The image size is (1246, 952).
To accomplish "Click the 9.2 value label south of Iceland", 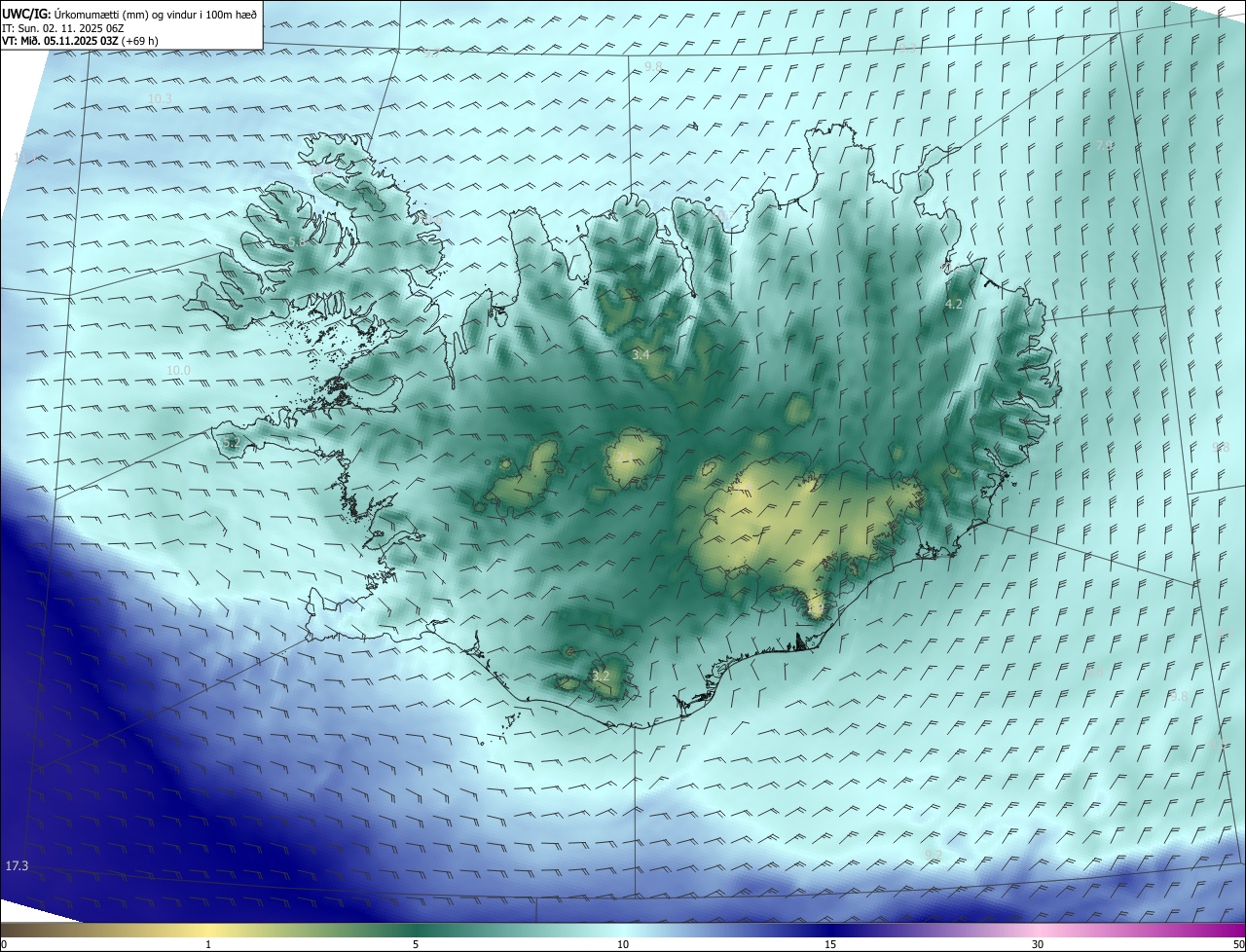I will (934, 855).
